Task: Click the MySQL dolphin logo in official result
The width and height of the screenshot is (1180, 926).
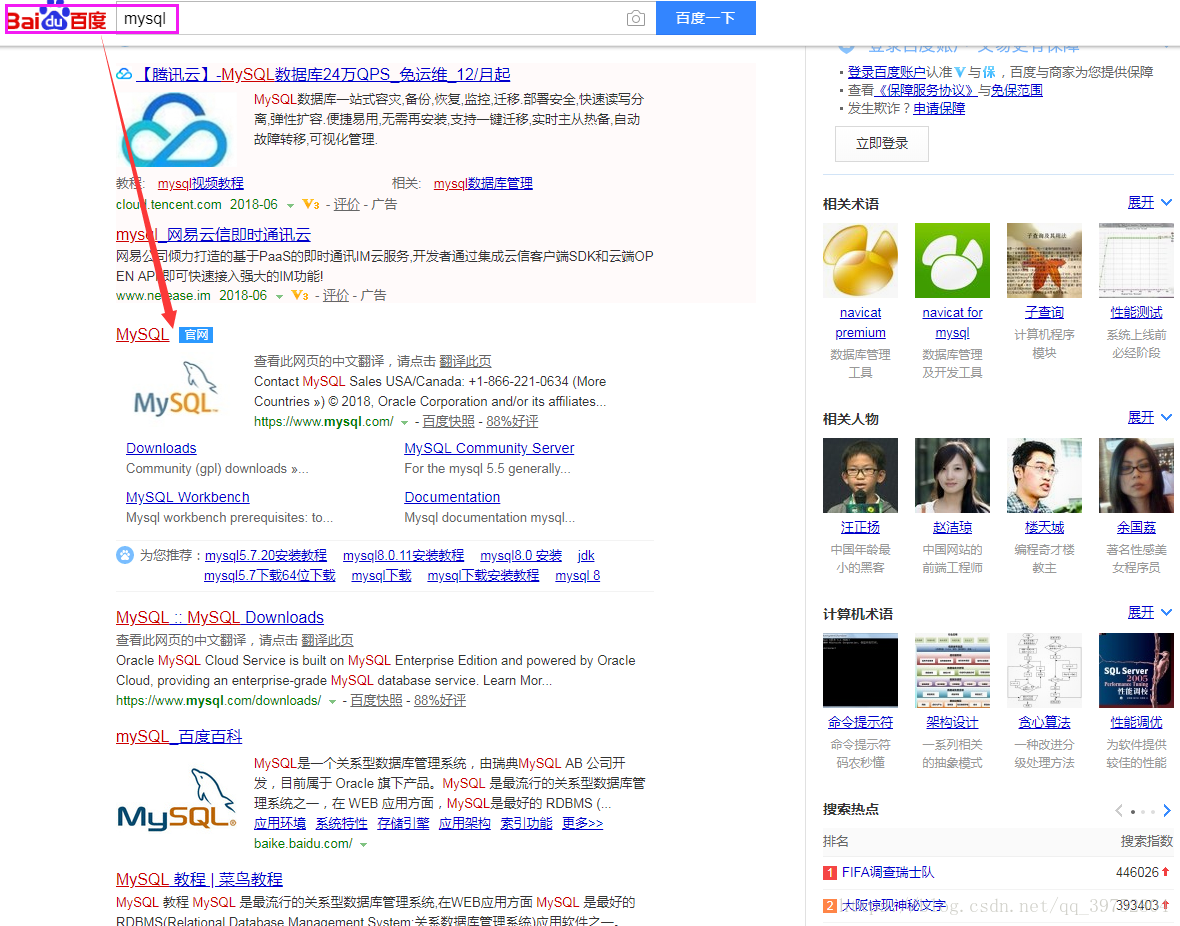Action: click(x=176, y=388)
